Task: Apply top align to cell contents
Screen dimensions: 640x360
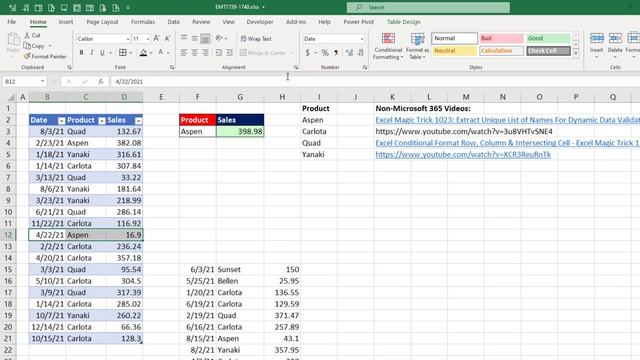Action: click(184, 38)
